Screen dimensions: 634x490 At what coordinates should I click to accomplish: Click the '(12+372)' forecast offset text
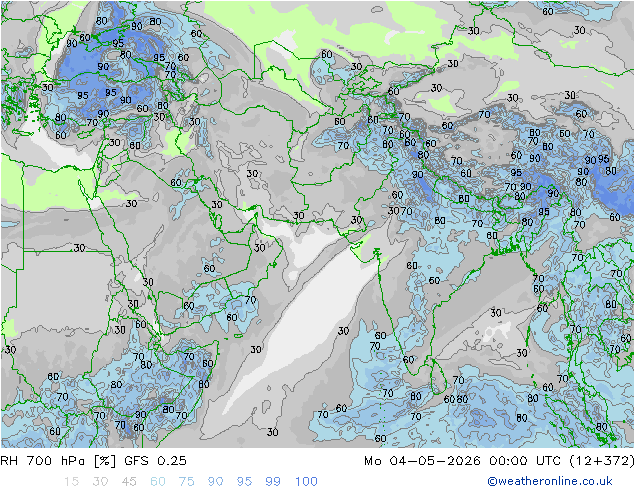point(602,461)
